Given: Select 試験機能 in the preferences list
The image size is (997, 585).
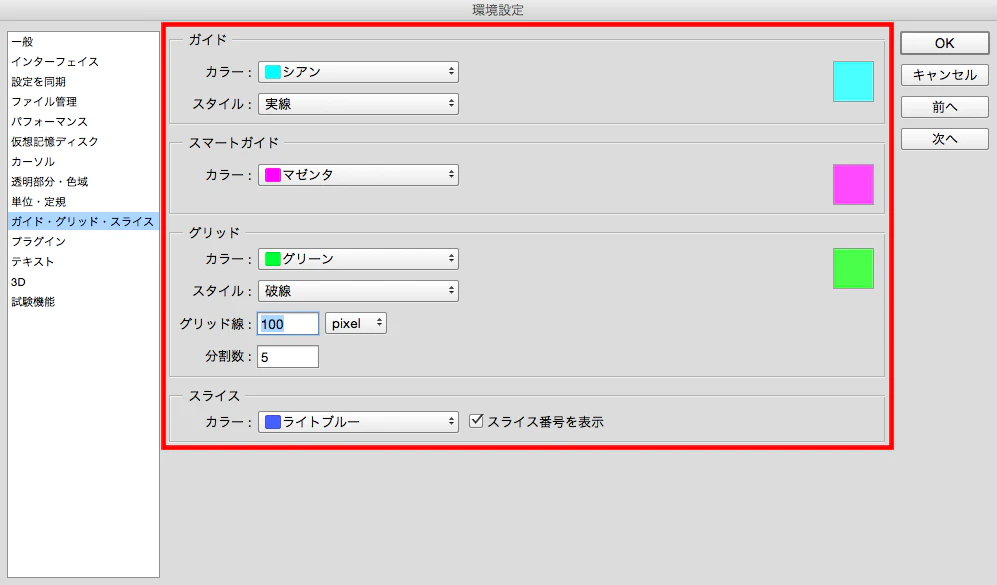Looking at the screenshot, I should [x=83, y=301].
